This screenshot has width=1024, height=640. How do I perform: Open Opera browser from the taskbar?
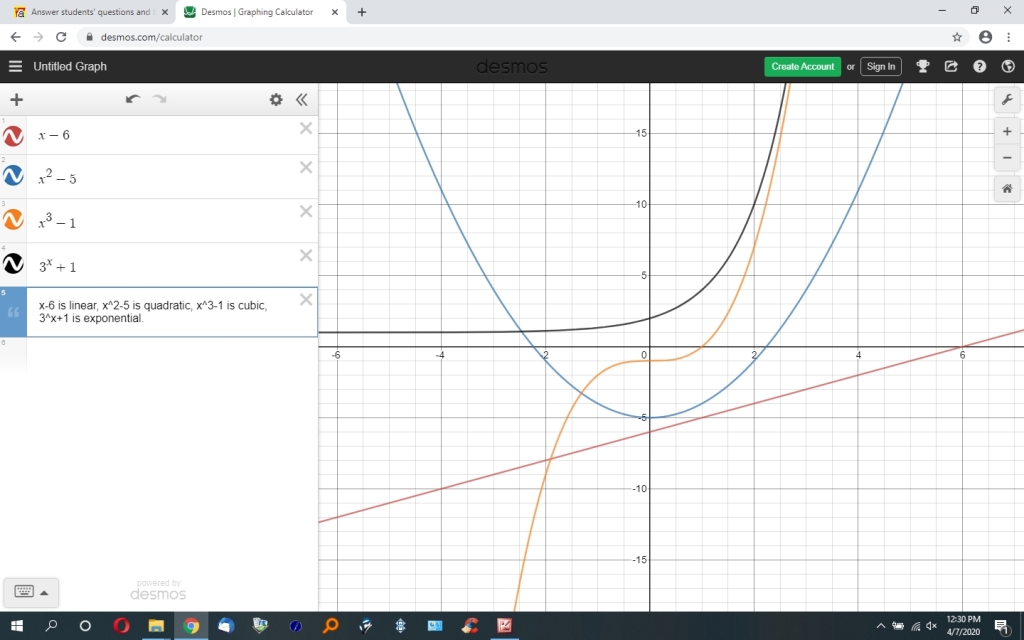click(121, 626)
